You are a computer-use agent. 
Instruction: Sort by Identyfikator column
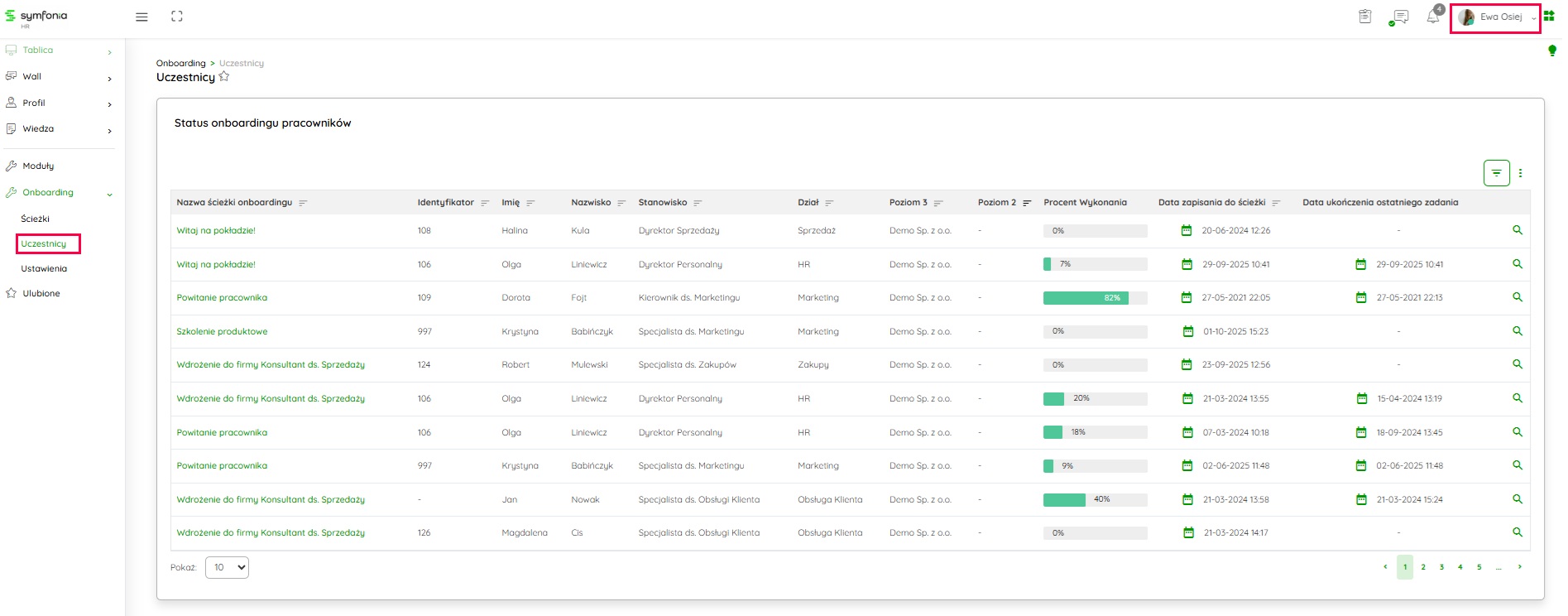coord(485,203)
